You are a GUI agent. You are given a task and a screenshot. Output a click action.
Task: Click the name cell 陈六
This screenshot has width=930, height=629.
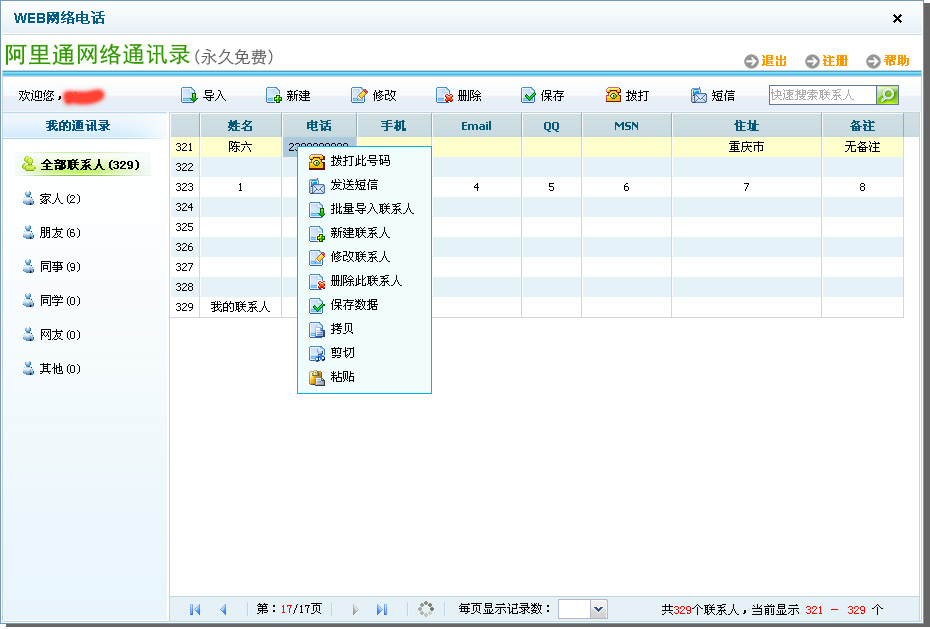tap(240, 147)
